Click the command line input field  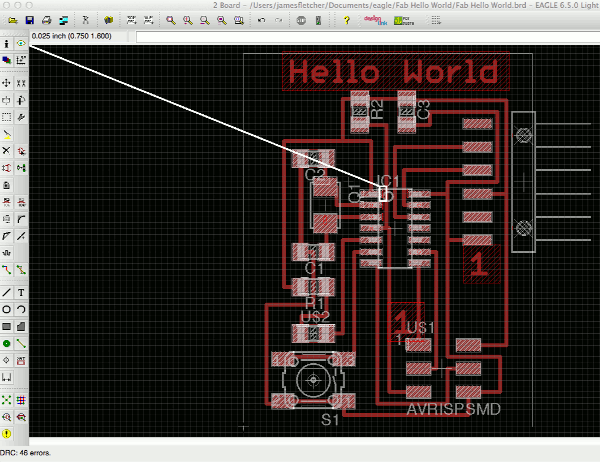coord(368,37)
